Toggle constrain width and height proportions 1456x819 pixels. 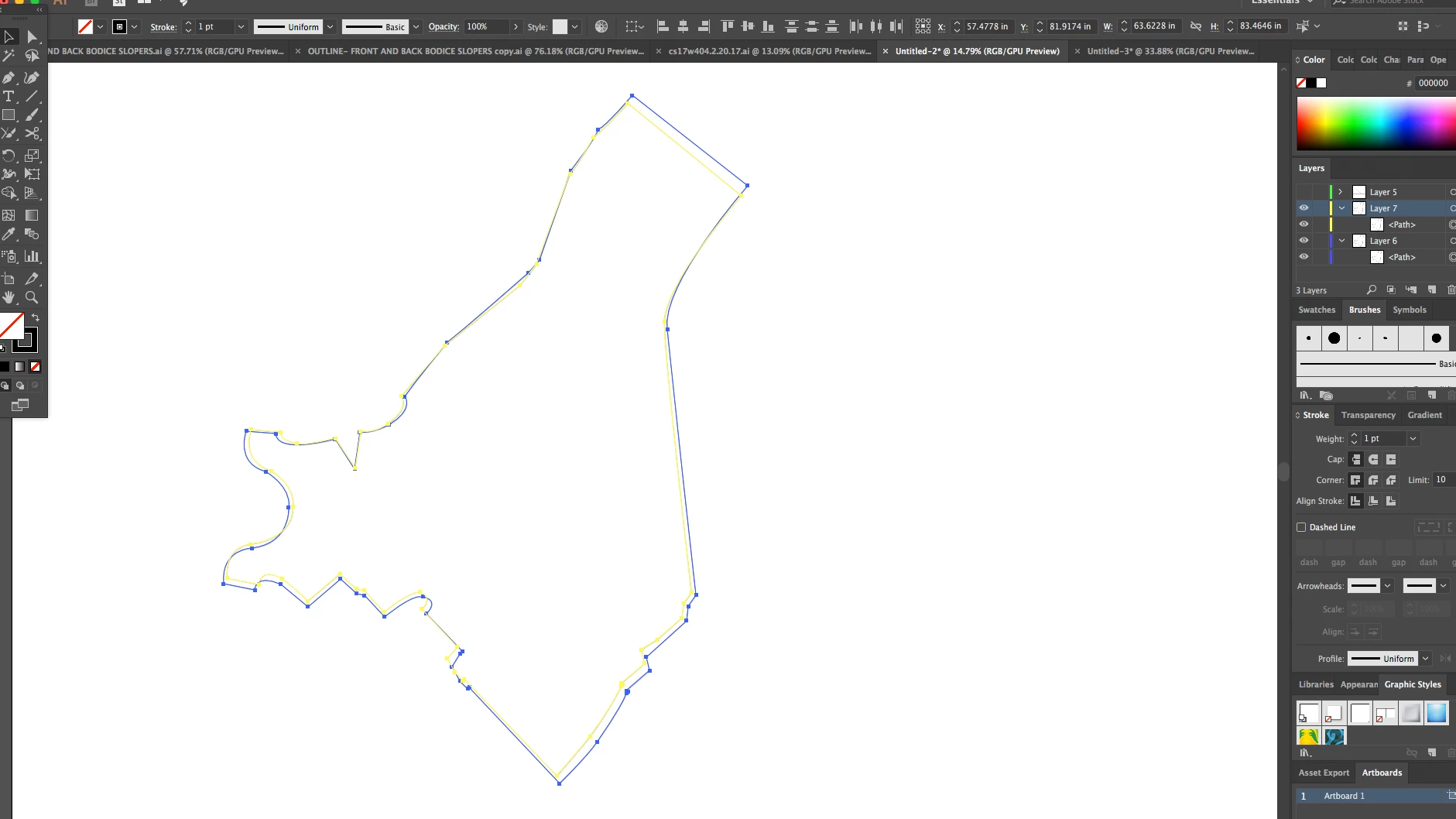pyautogui.click(x=1196, y=26)
